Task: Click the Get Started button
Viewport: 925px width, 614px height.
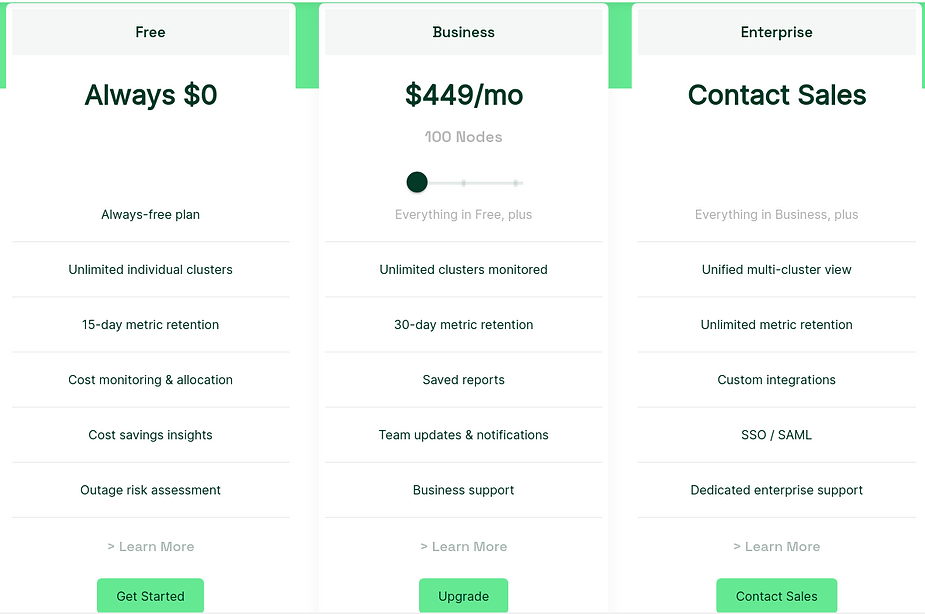Action: [x=150, y=596]
